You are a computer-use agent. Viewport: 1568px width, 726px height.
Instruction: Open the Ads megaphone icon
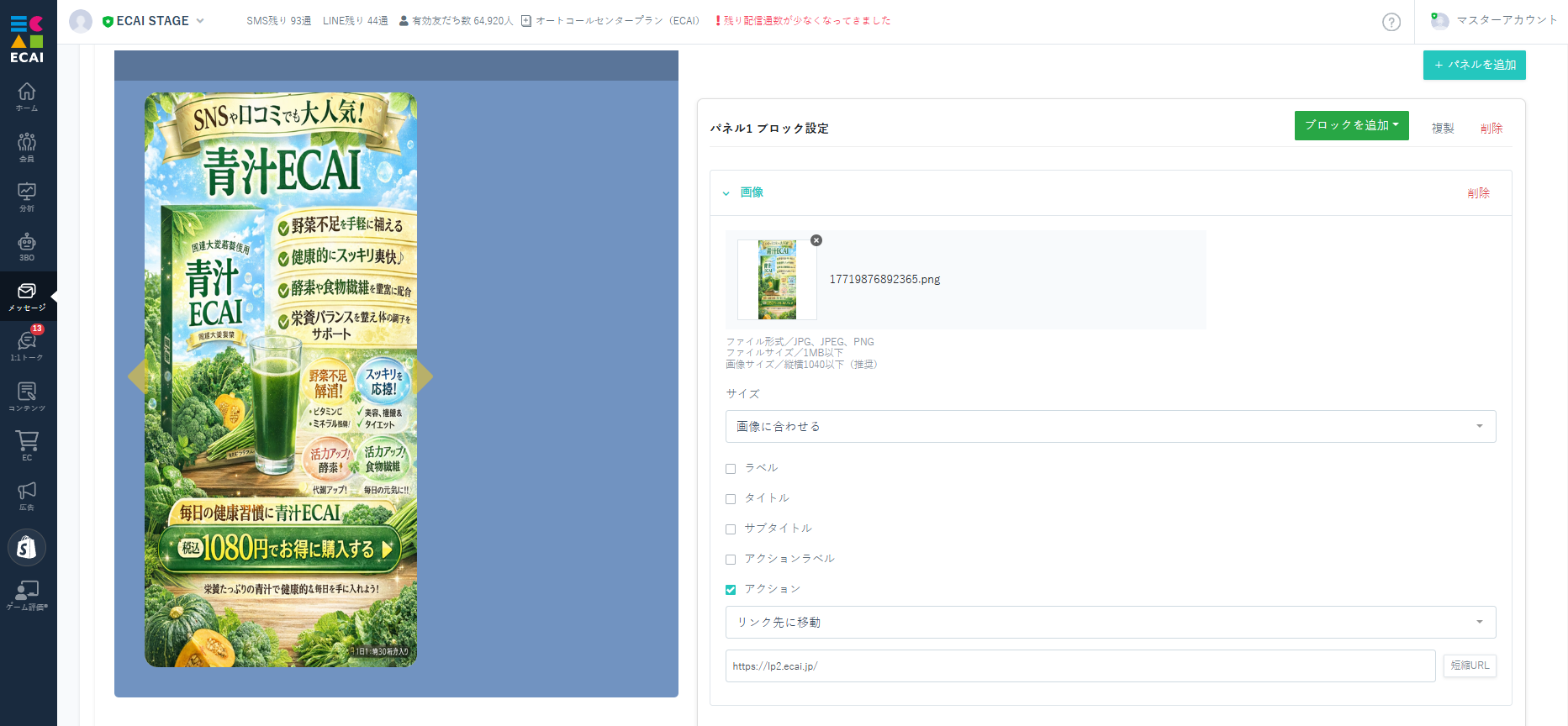point(27,495)
